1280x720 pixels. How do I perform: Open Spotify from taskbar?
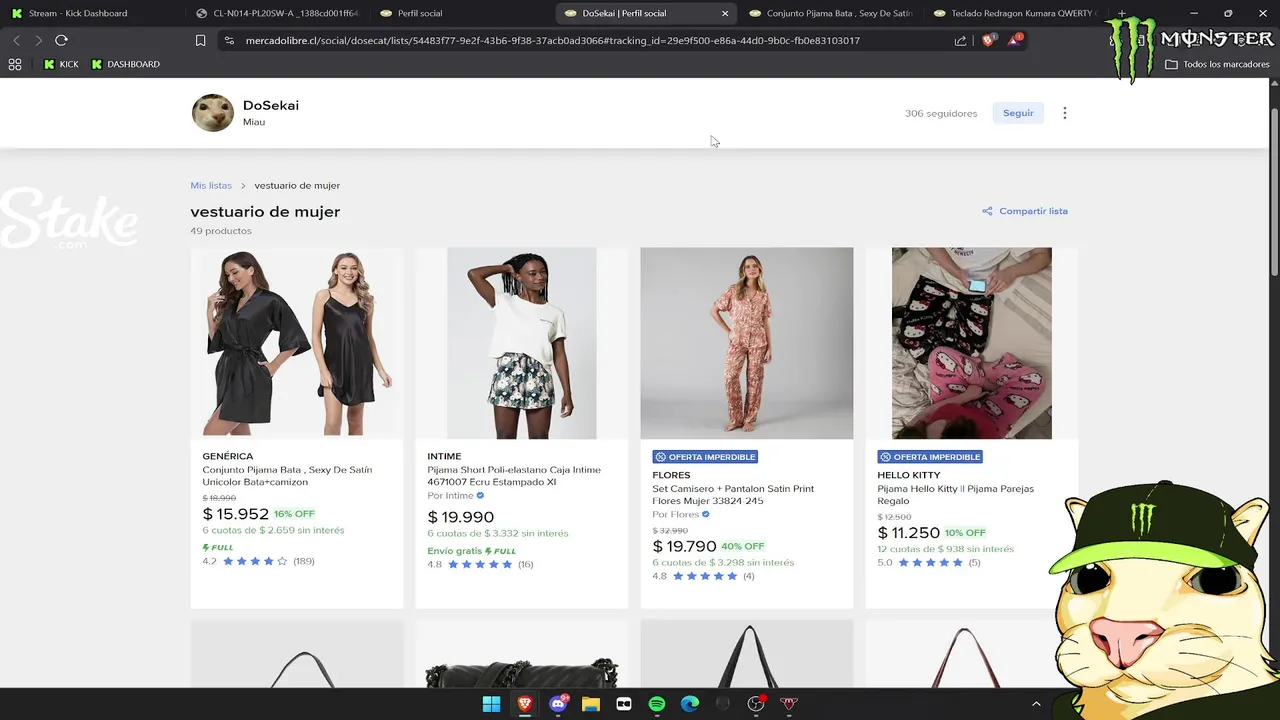coord(657,704)
